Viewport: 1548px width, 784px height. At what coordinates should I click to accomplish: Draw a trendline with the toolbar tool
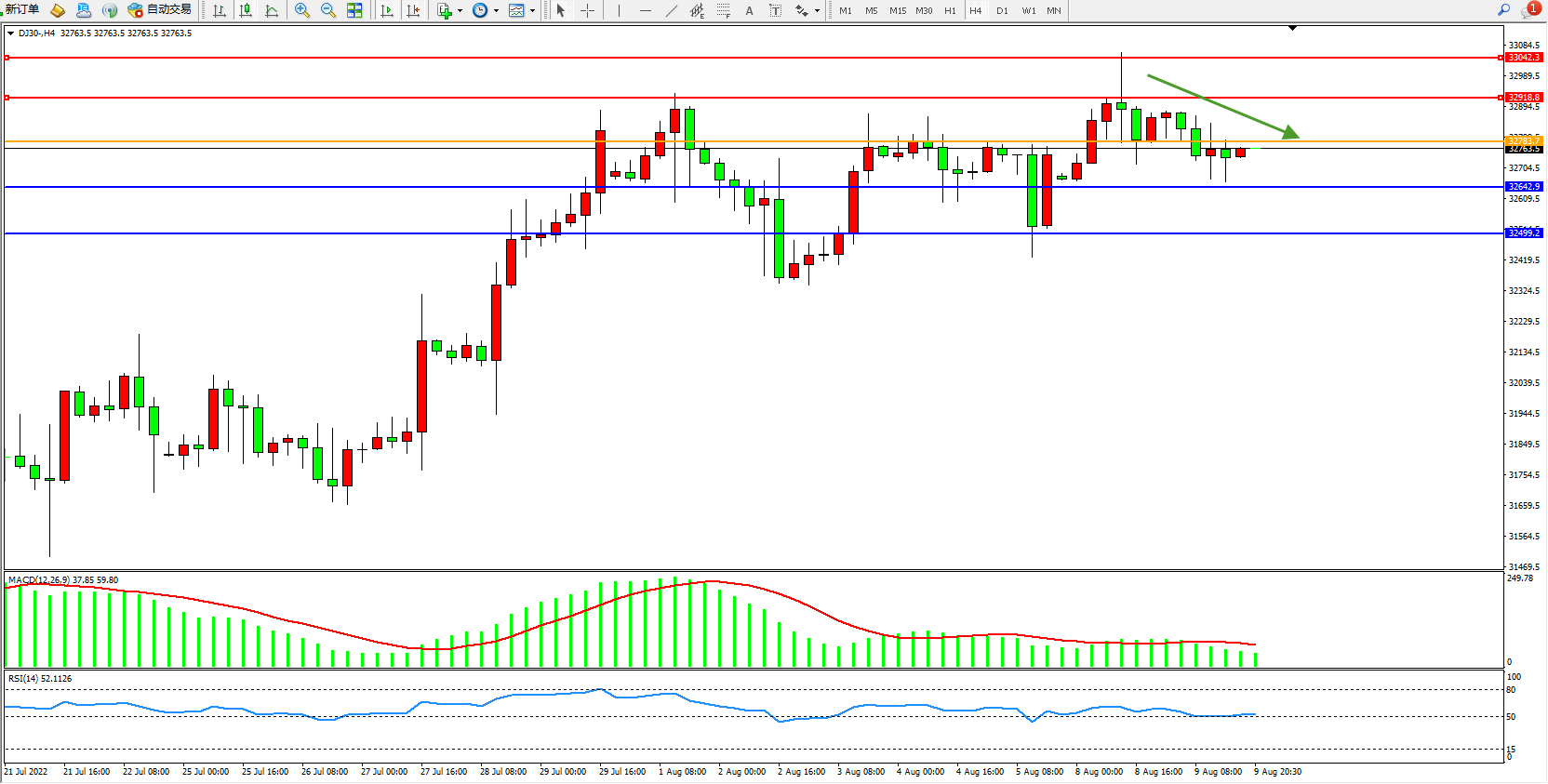coord(672,10)
